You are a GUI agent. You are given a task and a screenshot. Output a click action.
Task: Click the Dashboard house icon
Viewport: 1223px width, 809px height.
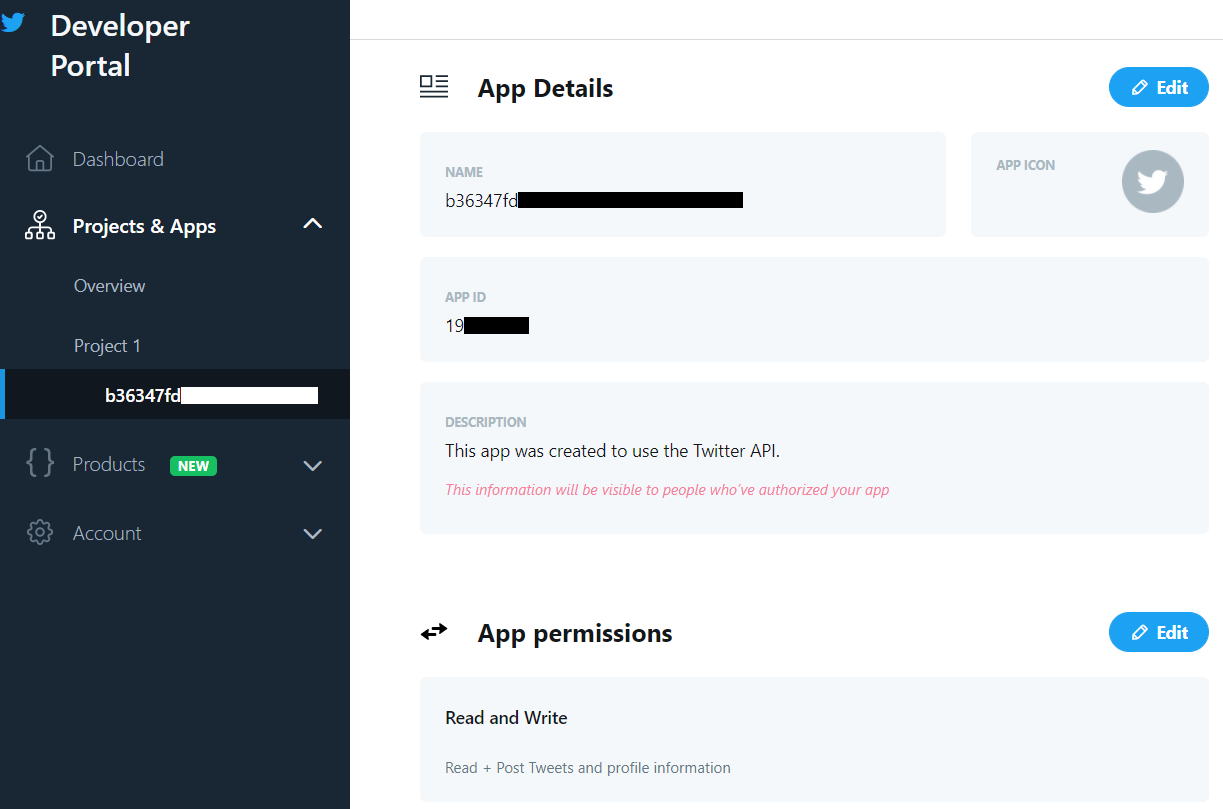pyautogui.click(x=40, y=159)
